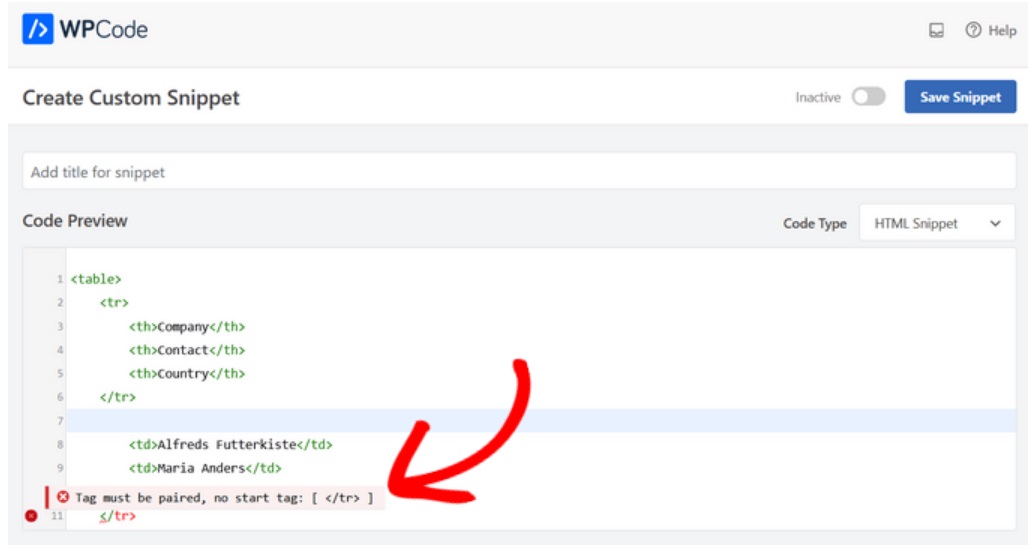This screenshot has height=548, width=1032.
Task: Click line number 2 in the gutter
Action: (60, 303)
